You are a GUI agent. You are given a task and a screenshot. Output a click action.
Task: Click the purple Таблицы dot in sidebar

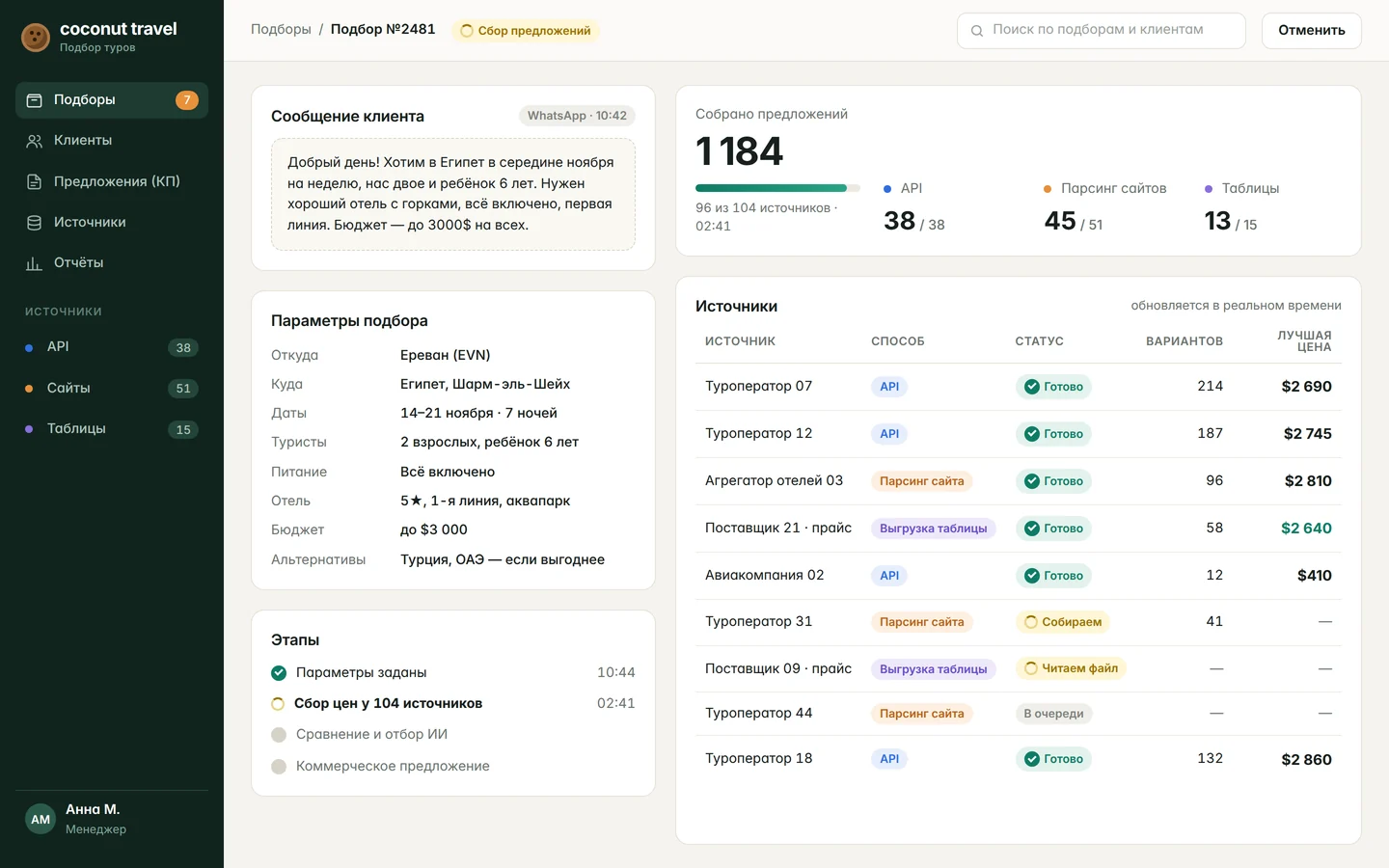pyautogui.click(x=29, y=429)
